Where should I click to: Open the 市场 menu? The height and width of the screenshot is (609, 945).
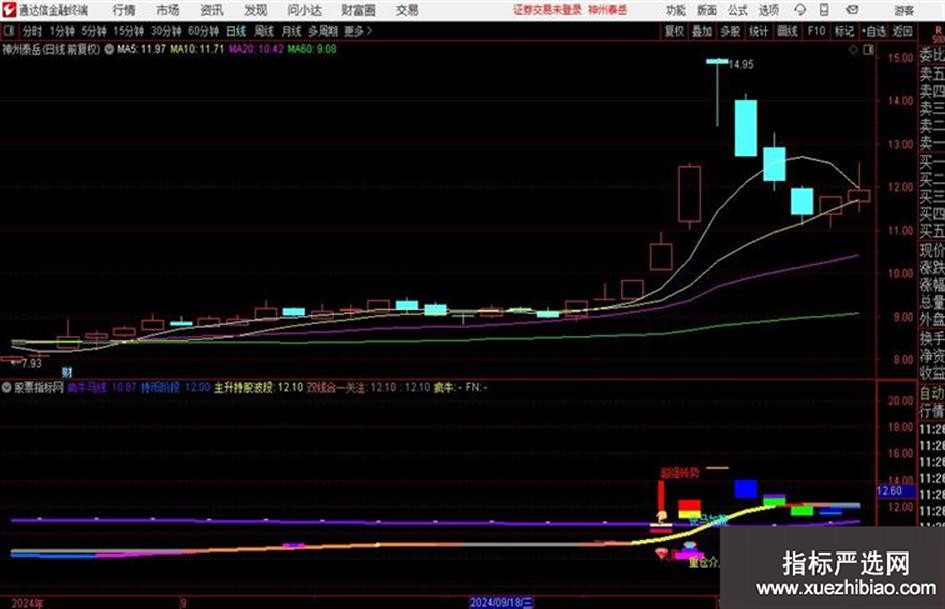pos(168,10)
